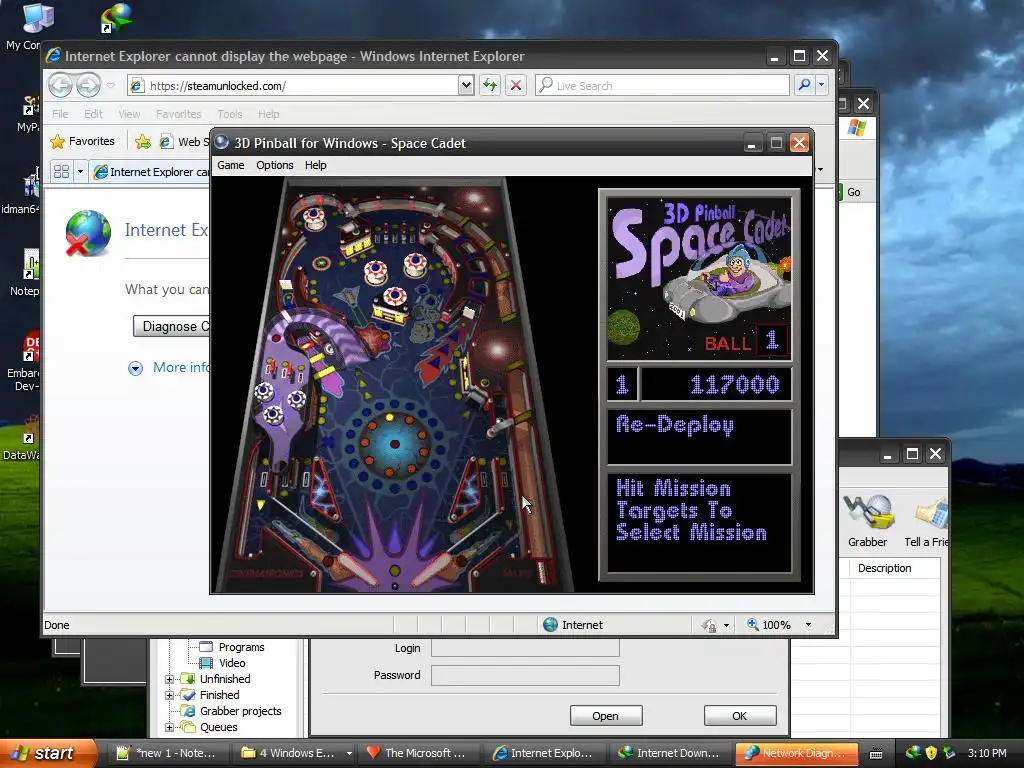
Task: Expand the Queues tree node
Action: (169, 727)
